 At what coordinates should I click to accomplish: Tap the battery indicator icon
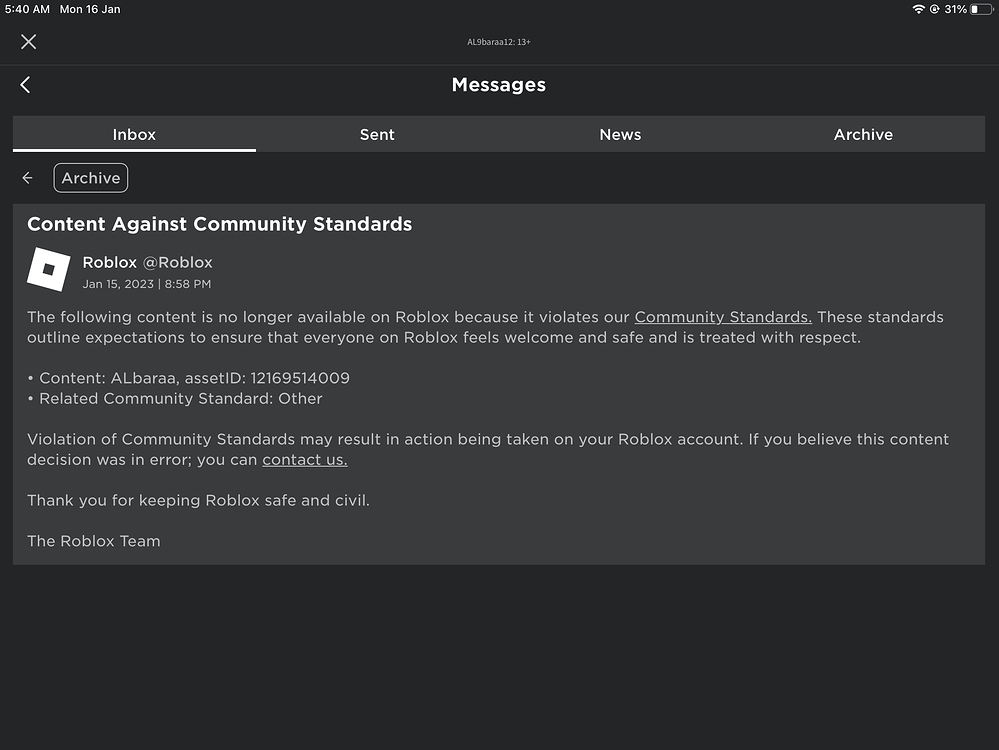coord(981,9)
